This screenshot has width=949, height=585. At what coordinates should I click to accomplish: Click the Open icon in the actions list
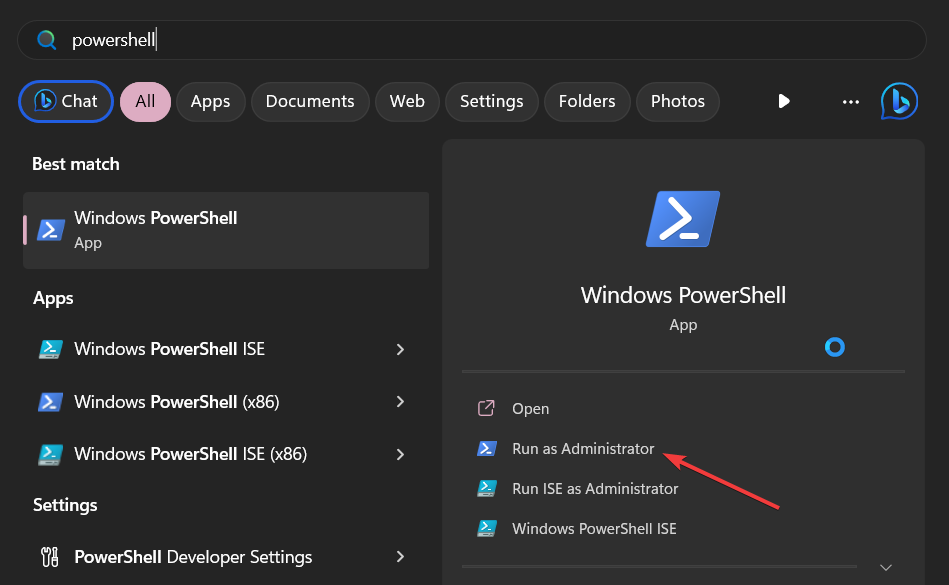pyautogui.click(x=486, y=408)
